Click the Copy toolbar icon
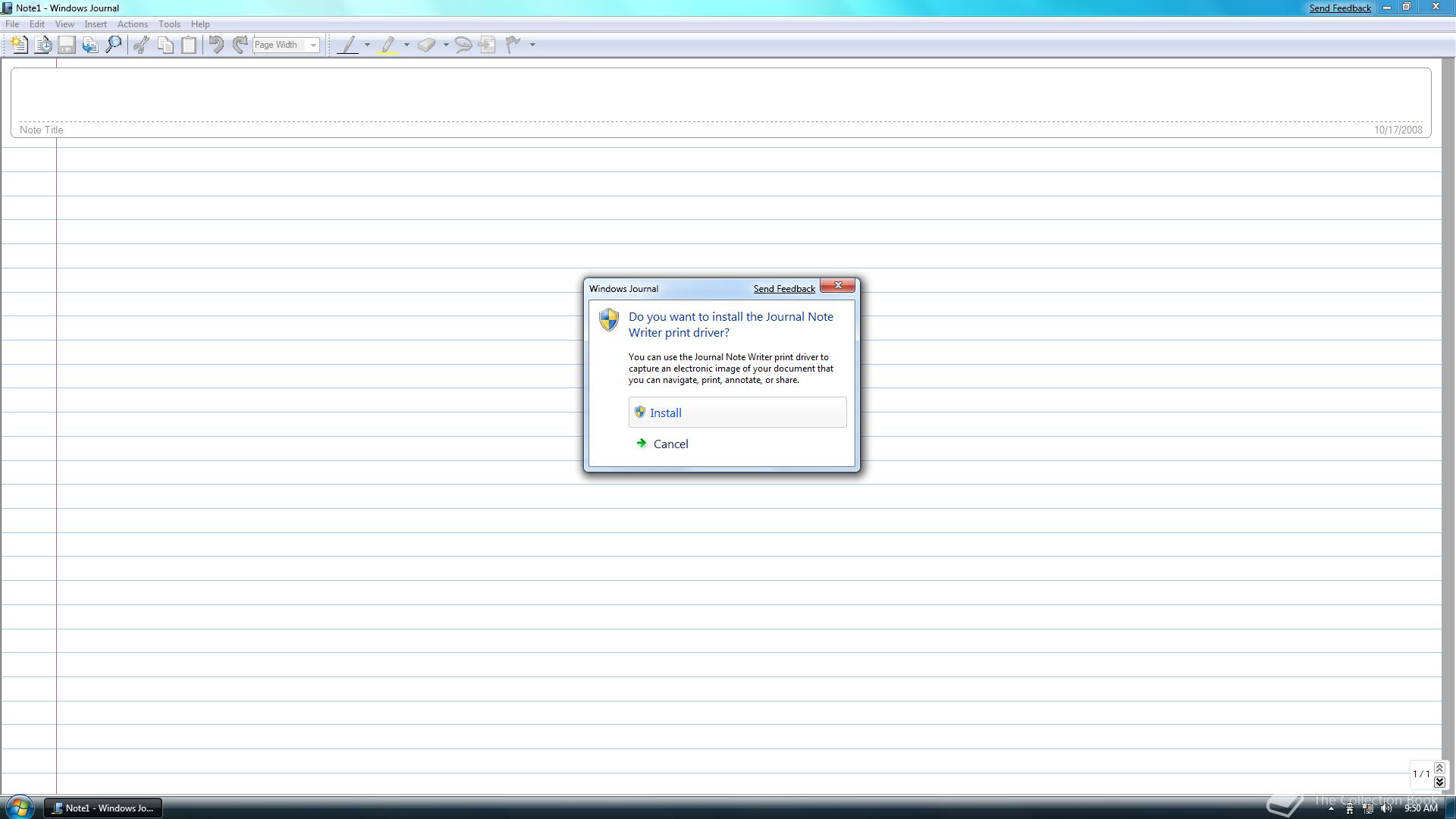The image size is (1456, 819). [x=165, y=45]
